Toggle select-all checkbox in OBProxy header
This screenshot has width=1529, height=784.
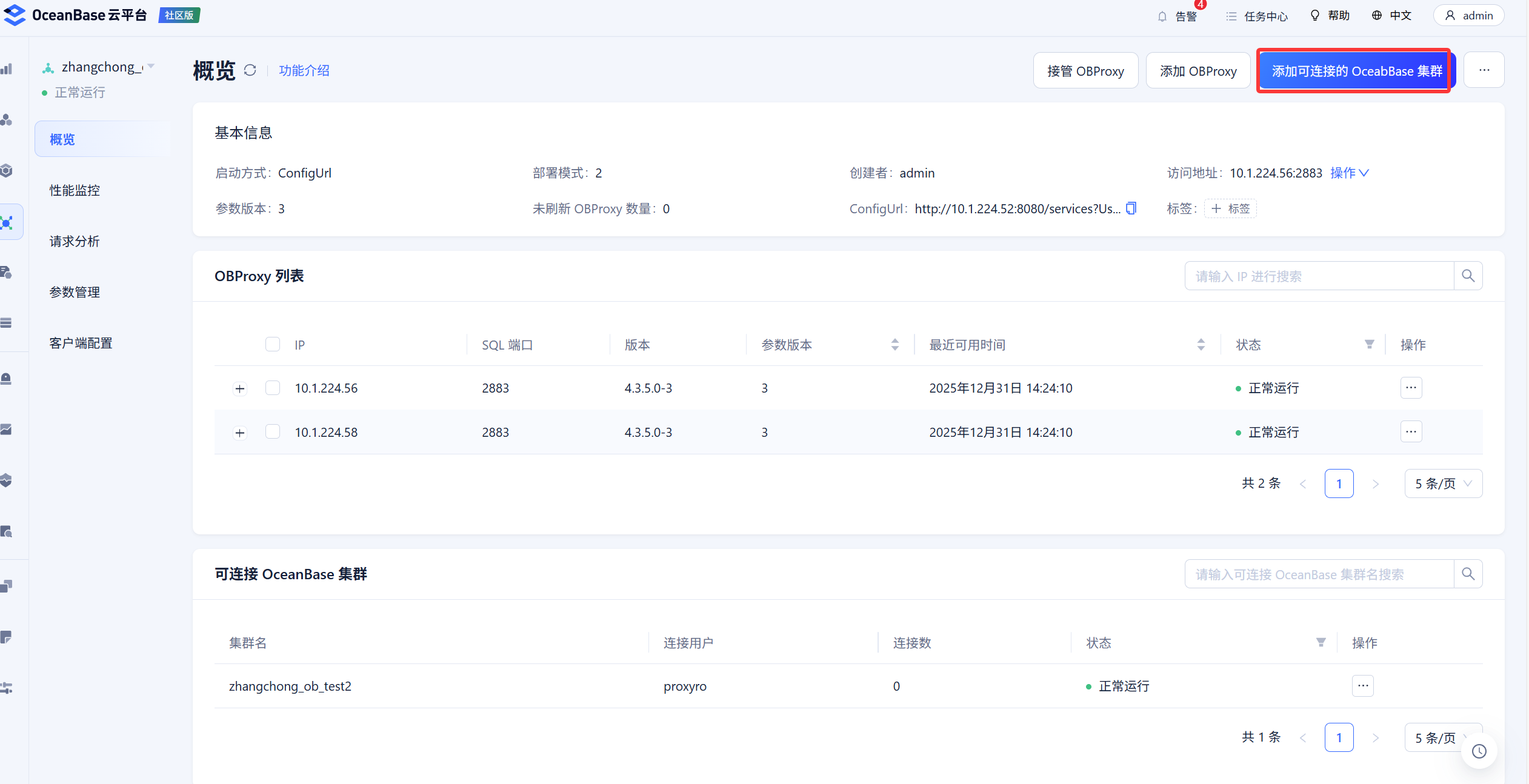click(273, 345)
